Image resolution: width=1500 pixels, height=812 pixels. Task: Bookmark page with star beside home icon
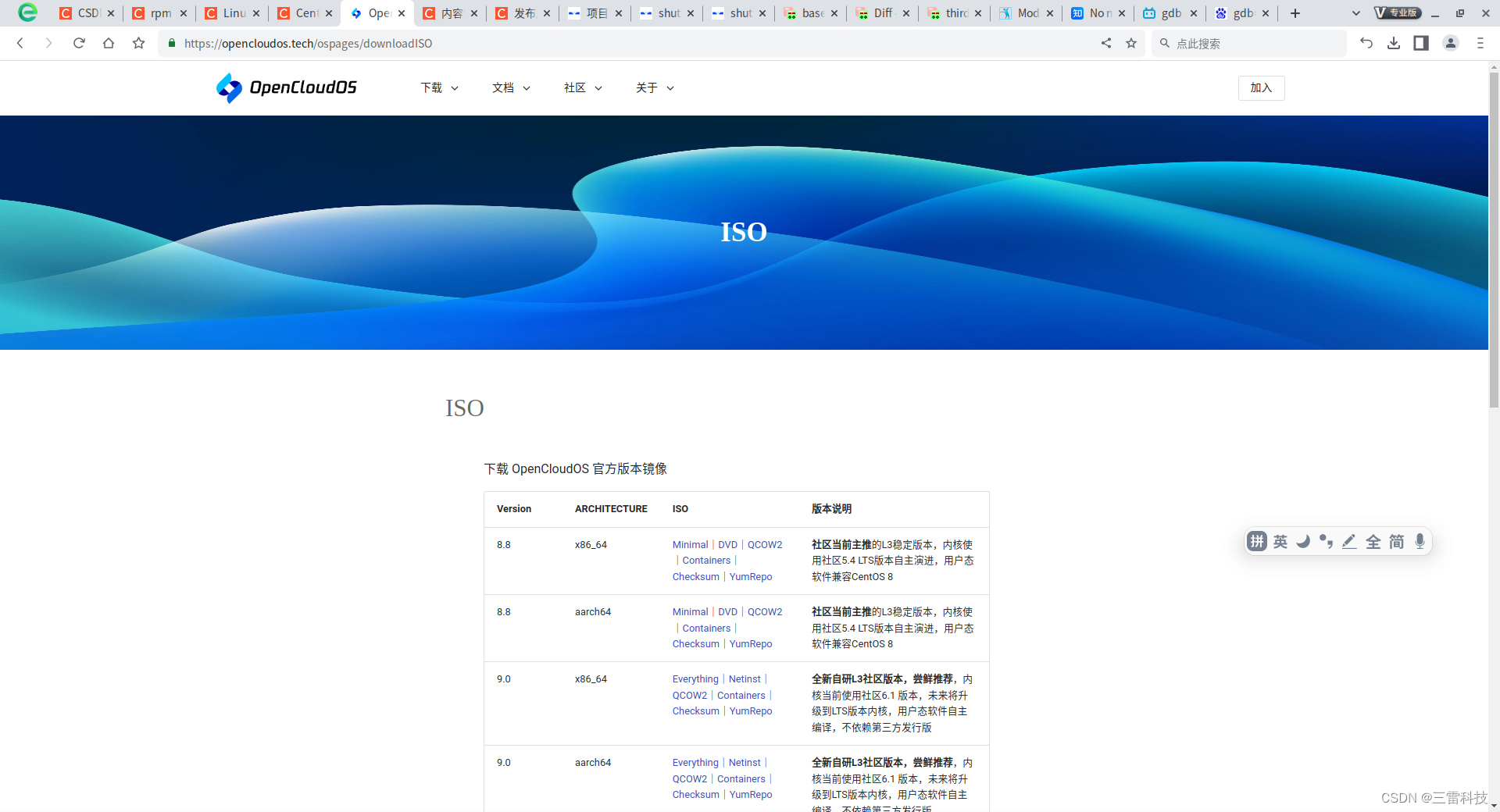point(138,43)
